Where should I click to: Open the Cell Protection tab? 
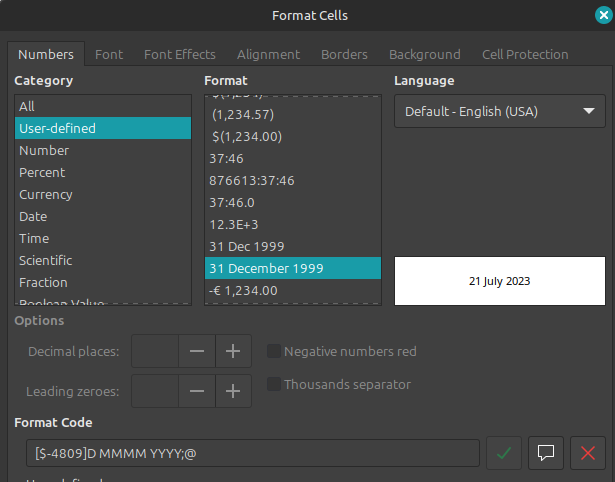[524, 54]
